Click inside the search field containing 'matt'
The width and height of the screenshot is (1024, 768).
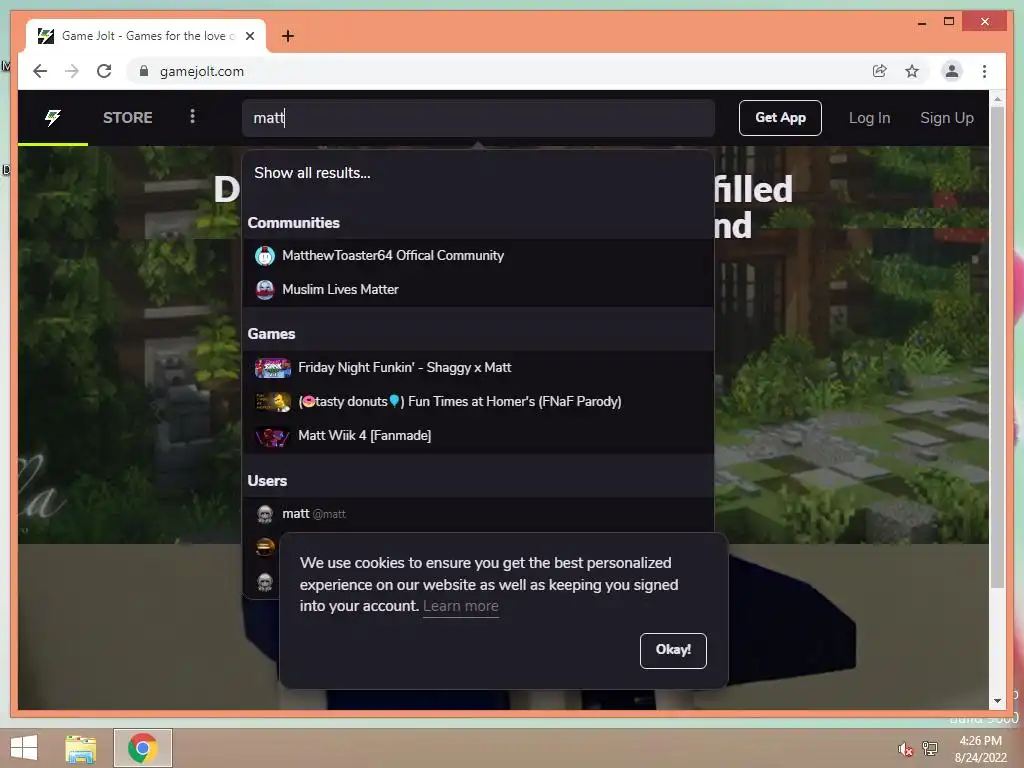[x=478, y=118]
